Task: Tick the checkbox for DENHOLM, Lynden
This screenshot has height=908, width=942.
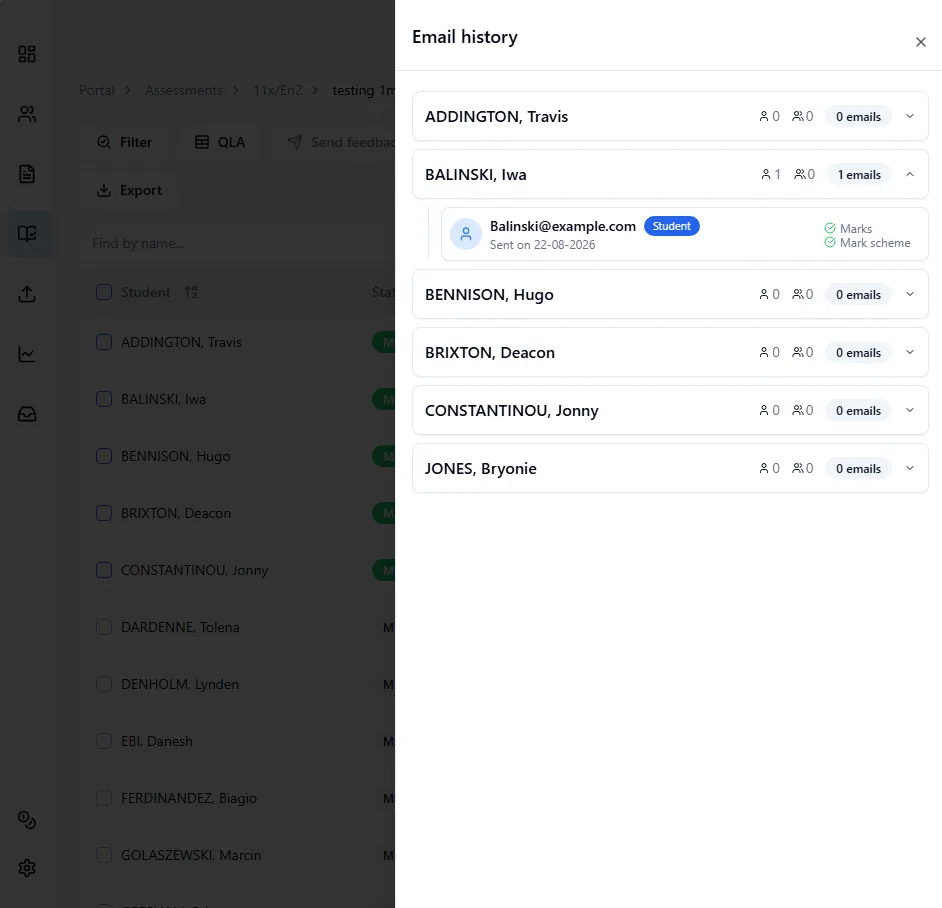Action: [x=104, y=684]
